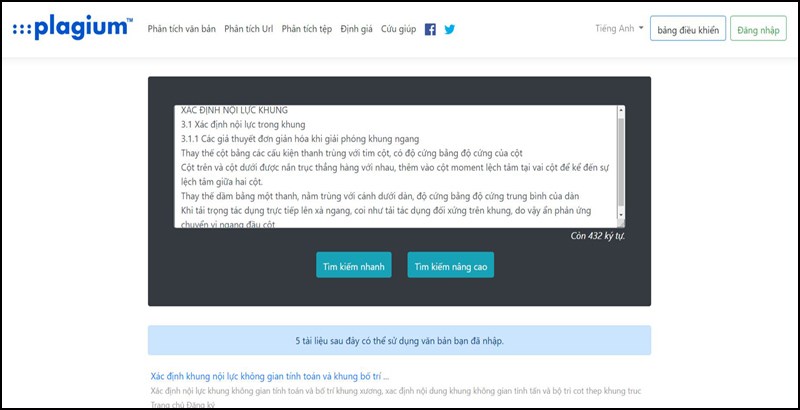
Task: Click inside the text analysis input box
Action: (395, 167)
